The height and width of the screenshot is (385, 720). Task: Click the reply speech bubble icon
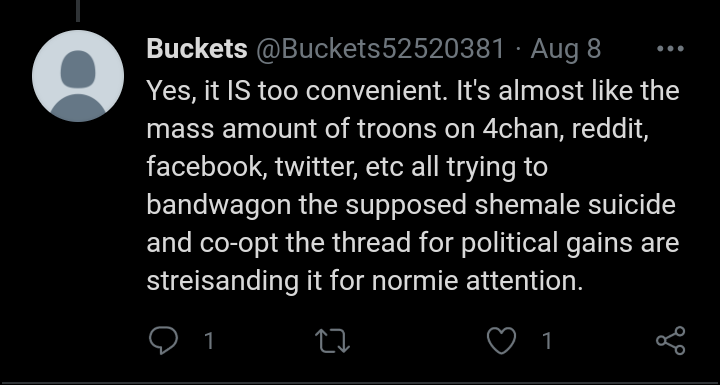[x=163, y=341]
